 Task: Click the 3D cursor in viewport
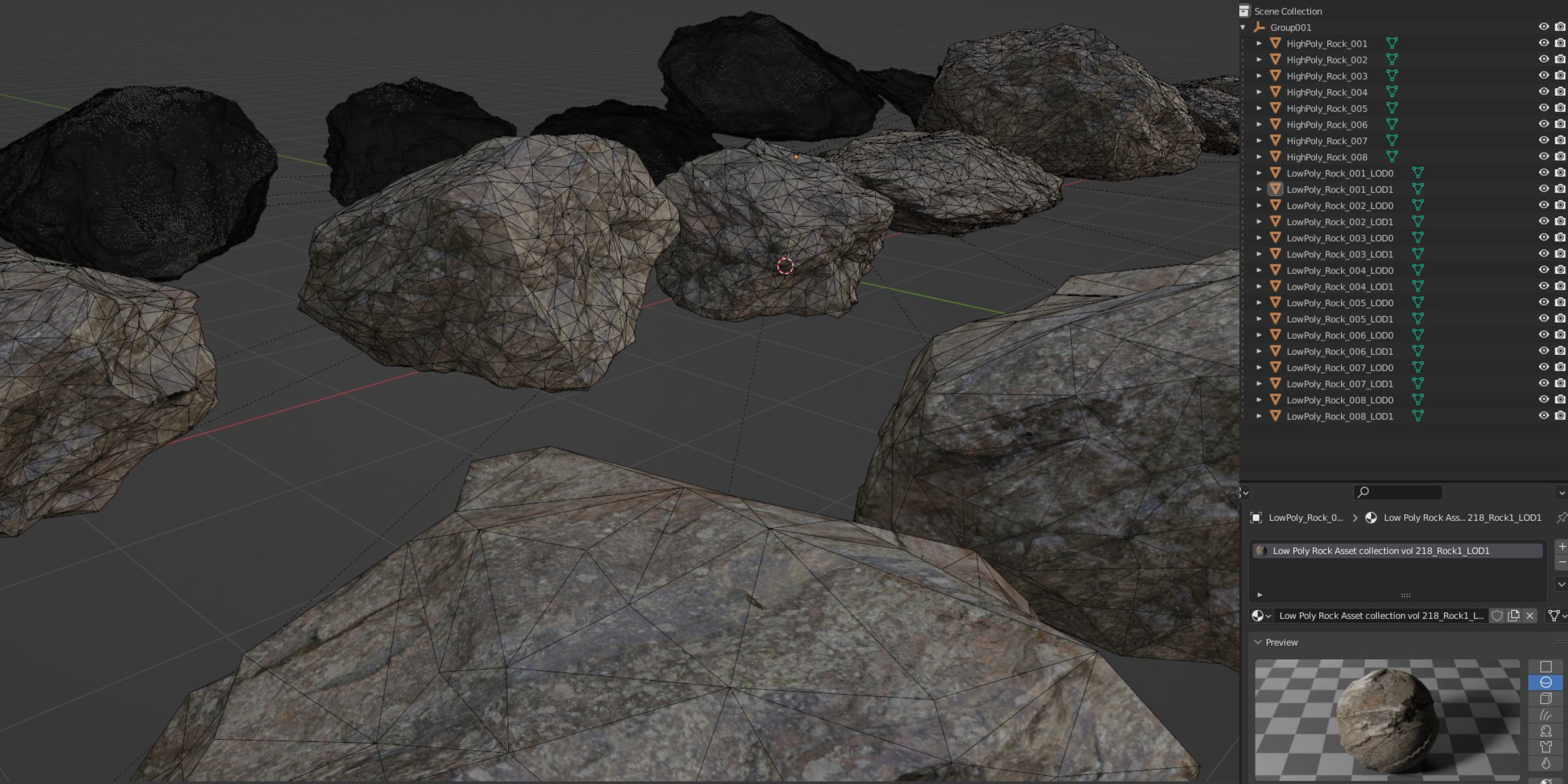[x=785, y=266]
